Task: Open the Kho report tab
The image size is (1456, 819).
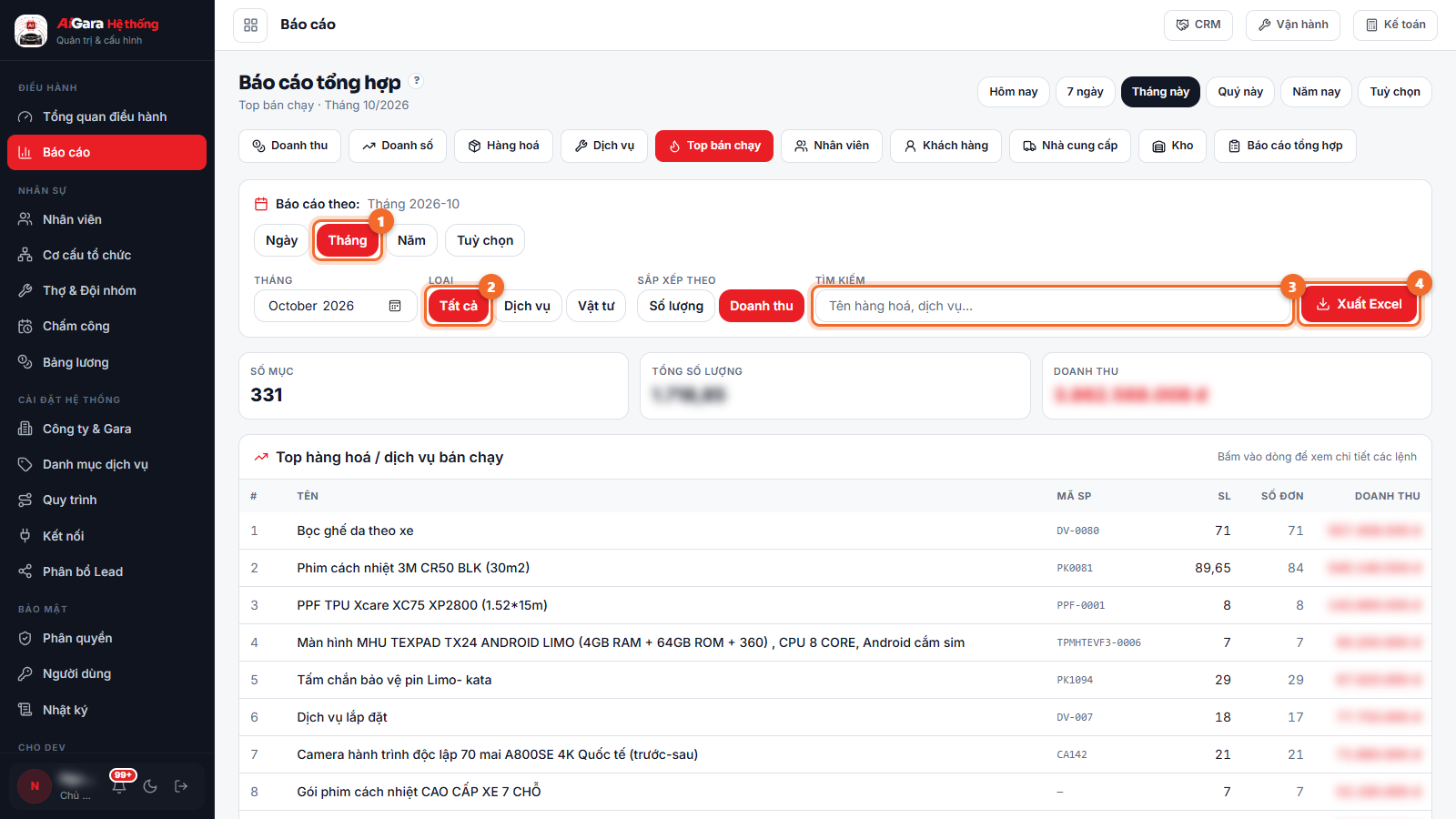Action: (x=1173, y=146)
